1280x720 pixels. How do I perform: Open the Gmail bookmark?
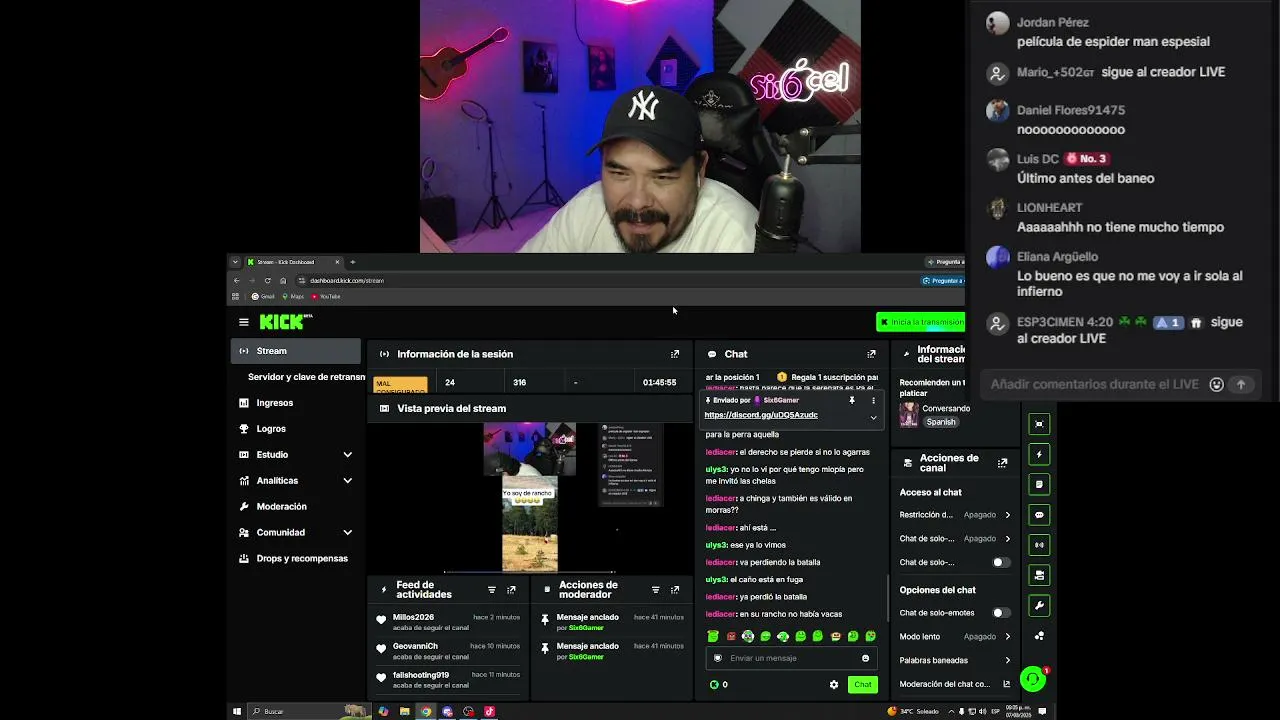click(x=263, y=297)
